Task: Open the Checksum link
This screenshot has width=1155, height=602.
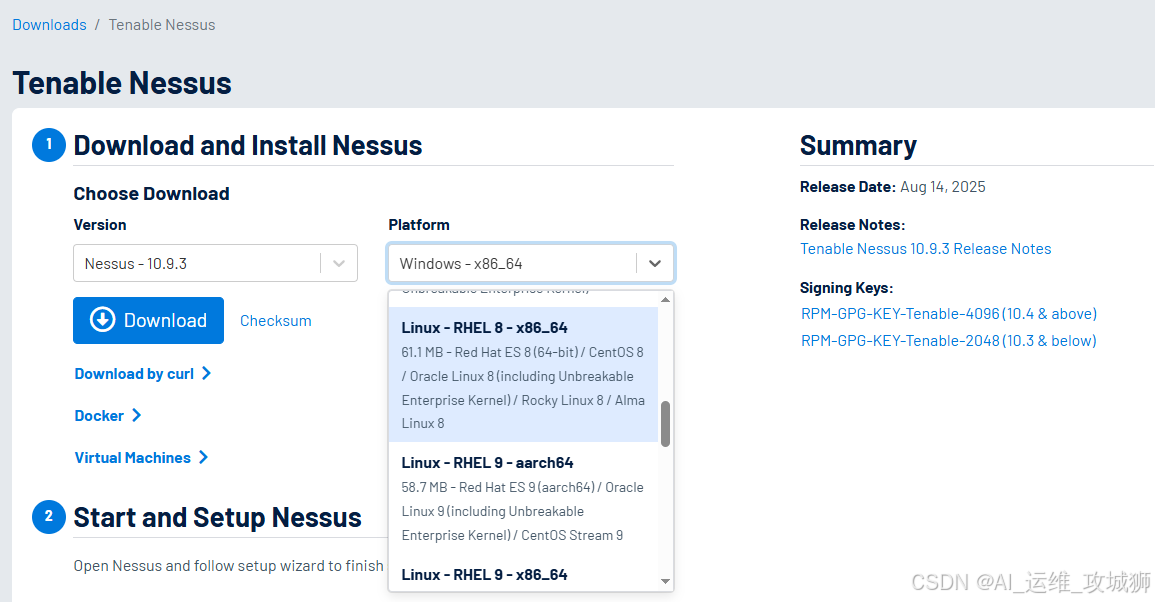Action: (x=275, y=321)
